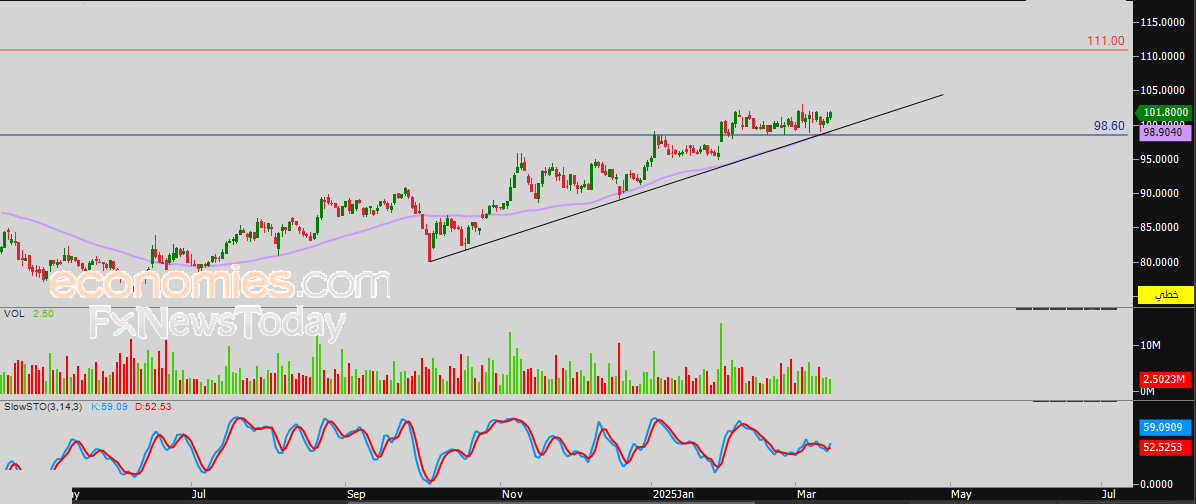Viewport: 1196px width, 504px height.
Task: Click the Sep label on time axis
Action: point(355,494)
